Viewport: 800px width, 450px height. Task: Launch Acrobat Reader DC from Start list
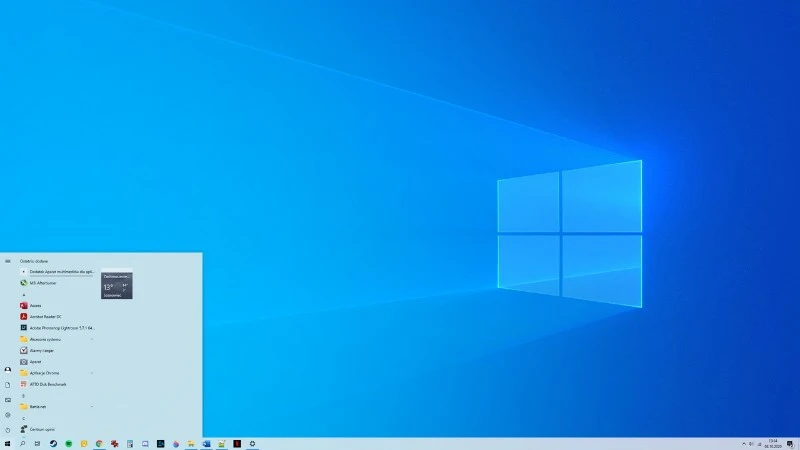point(57,317)
